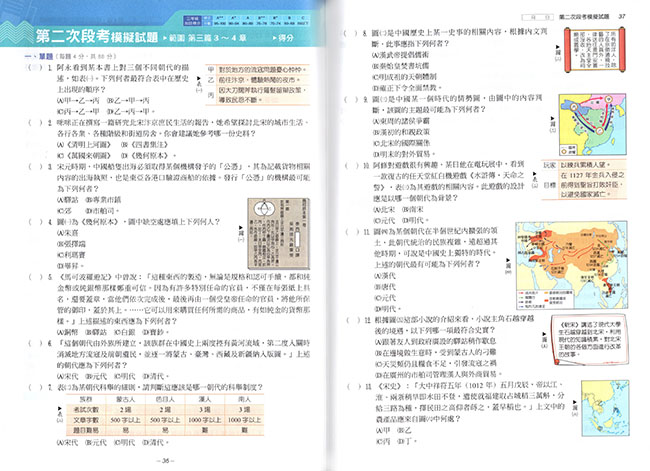The image size is (650, 471).
Task: Click the 考試次數 row label in the table
Action: point(86,409)
